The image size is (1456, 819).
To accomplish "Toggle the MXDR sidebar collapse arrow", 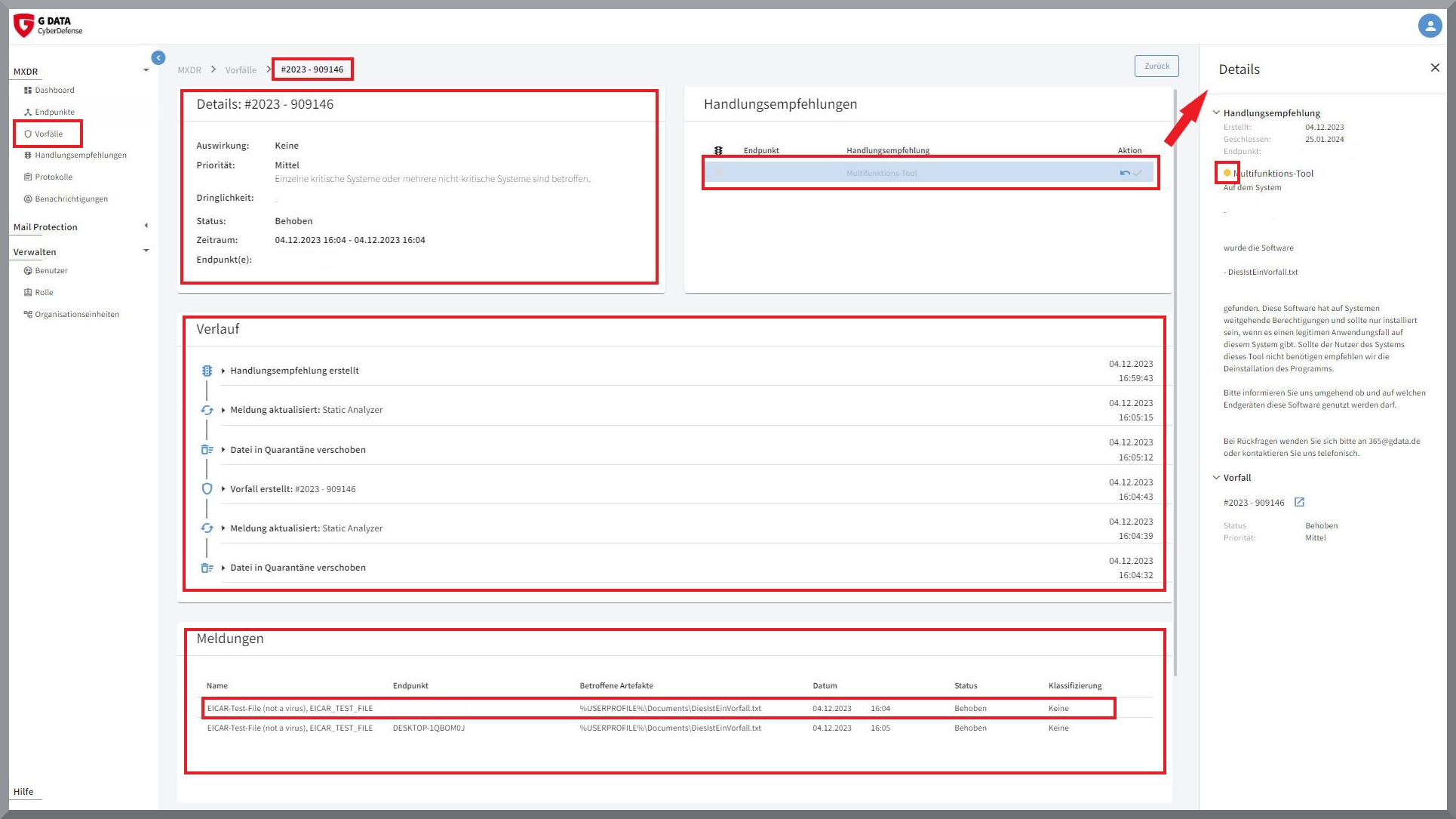I will [157, 57].
